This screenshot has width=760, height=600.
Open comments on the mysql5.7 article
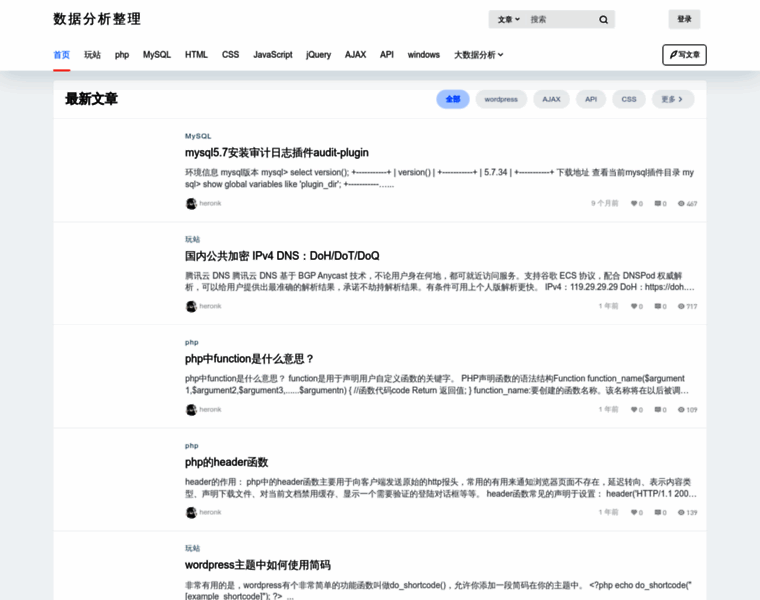[x=657, y=204]
